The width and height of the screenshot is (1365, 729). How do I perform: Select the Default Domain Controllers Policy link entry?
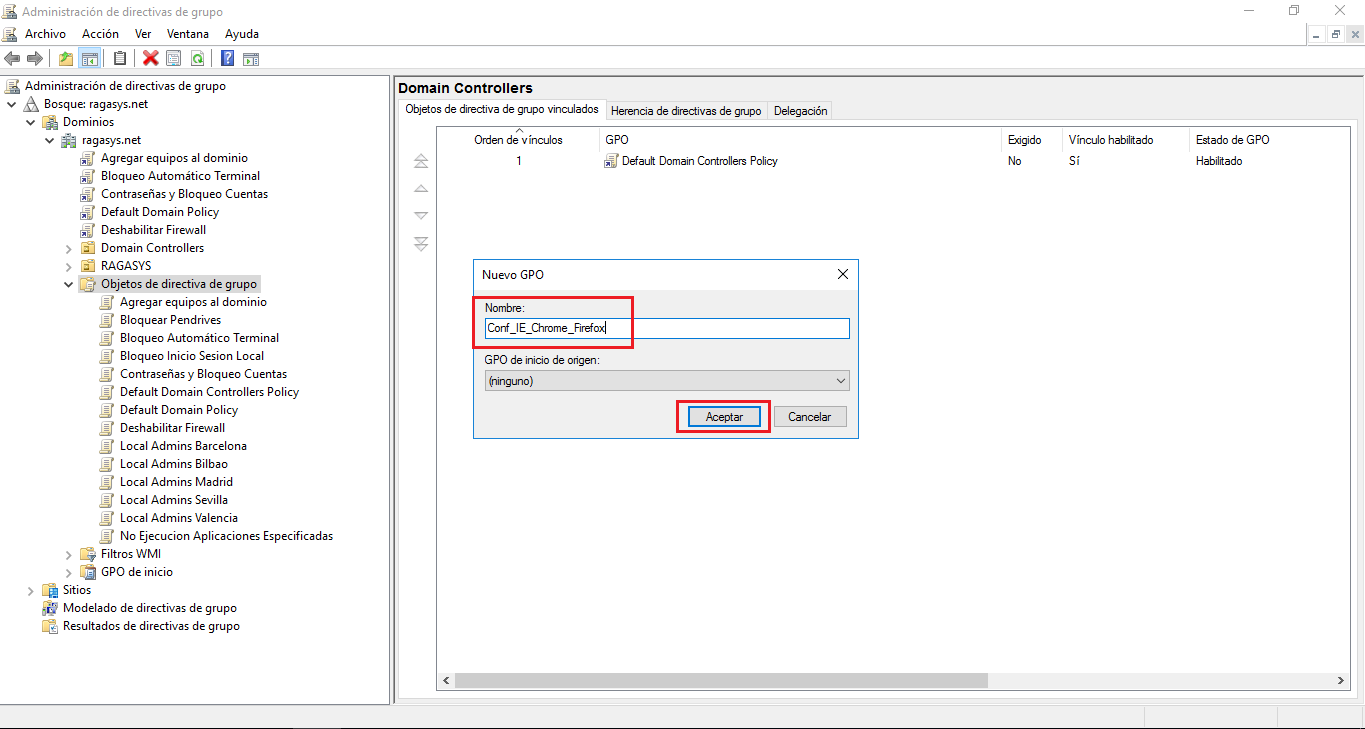[x=697, y=160]
